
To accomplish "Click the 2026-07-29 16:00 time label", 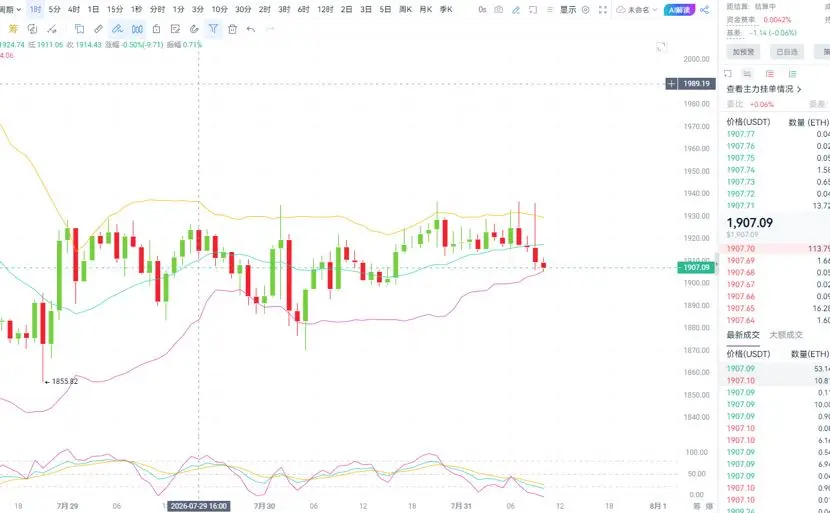I will (x=199, y=506).
